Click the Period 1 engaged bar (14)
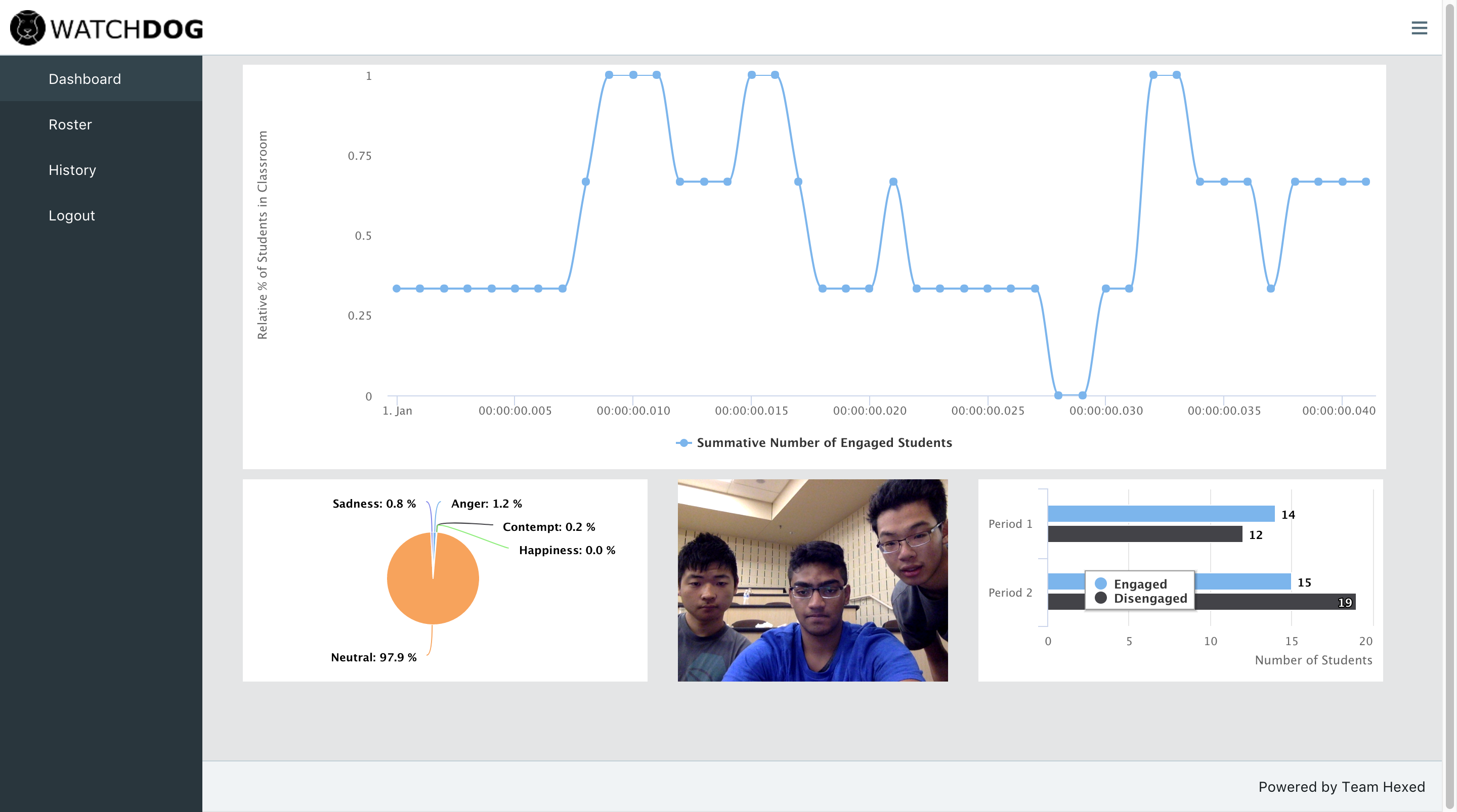 1161,513
